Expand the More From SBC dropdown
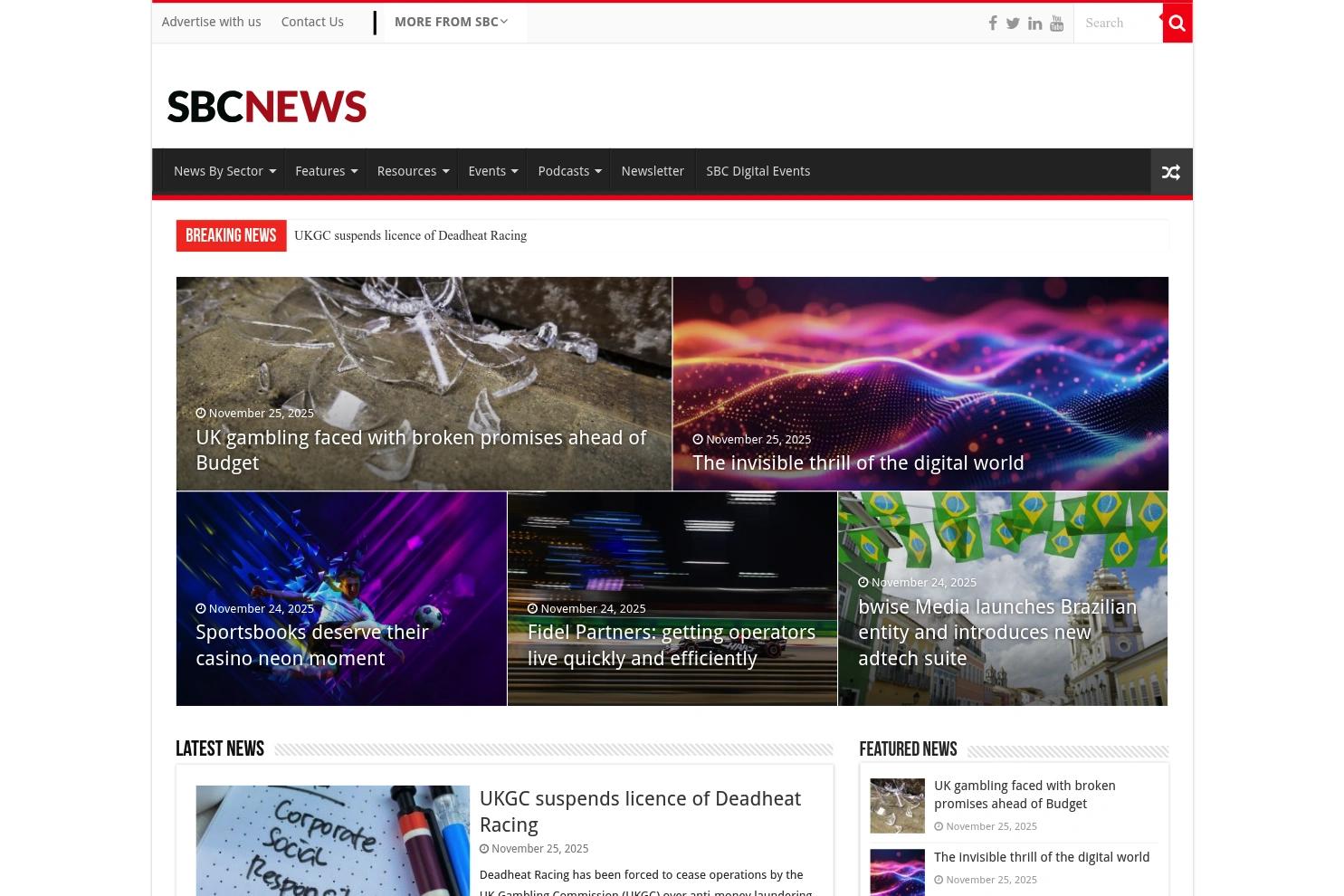This screenshot has height=896, width=1344. click(451, 22)
